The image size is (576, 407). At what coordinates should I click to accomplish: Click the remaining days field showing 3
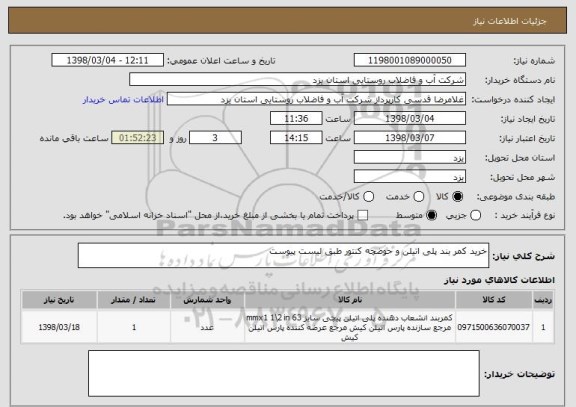(215, 138)
